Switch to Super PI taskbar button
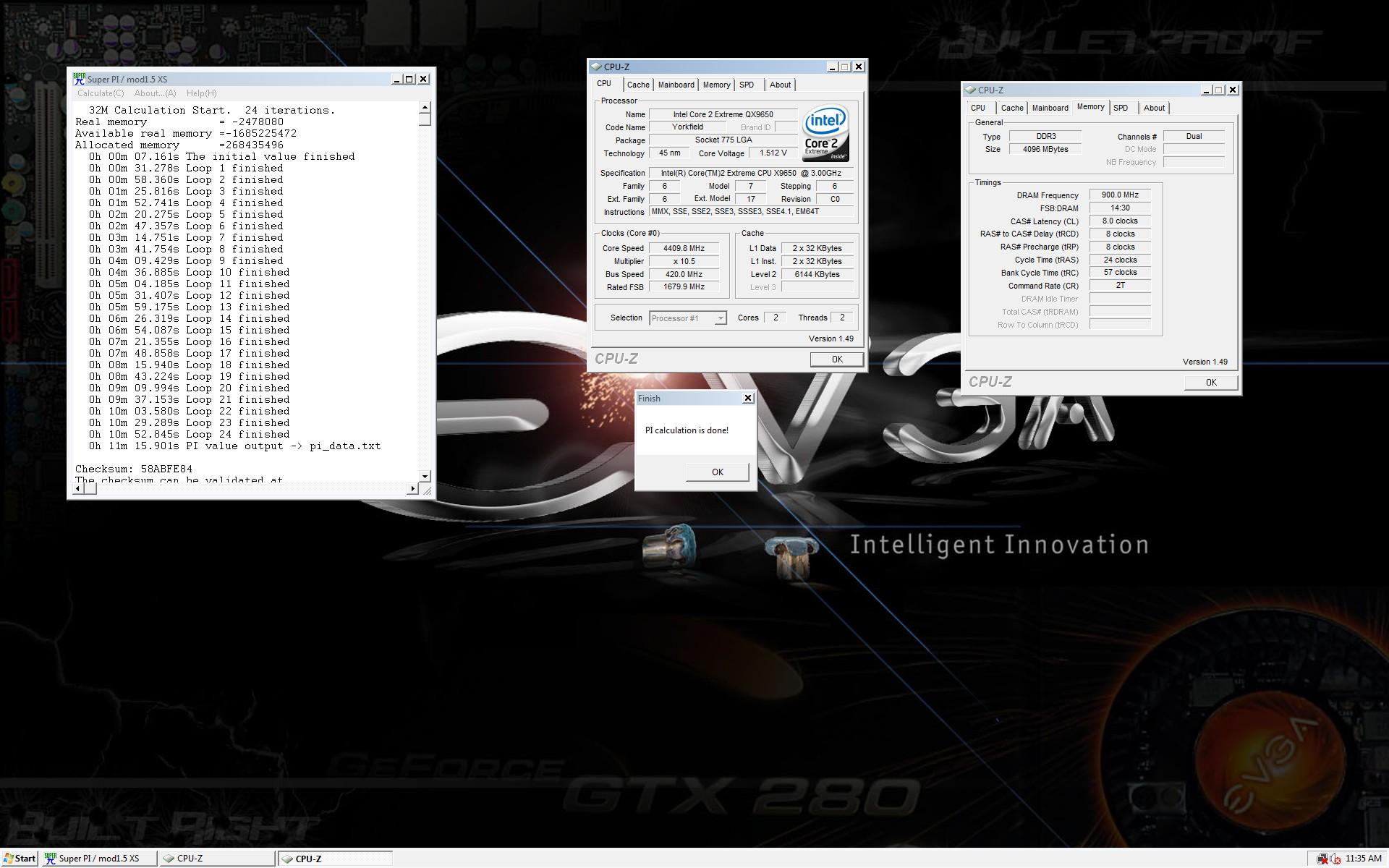 [x=99, y=858]
